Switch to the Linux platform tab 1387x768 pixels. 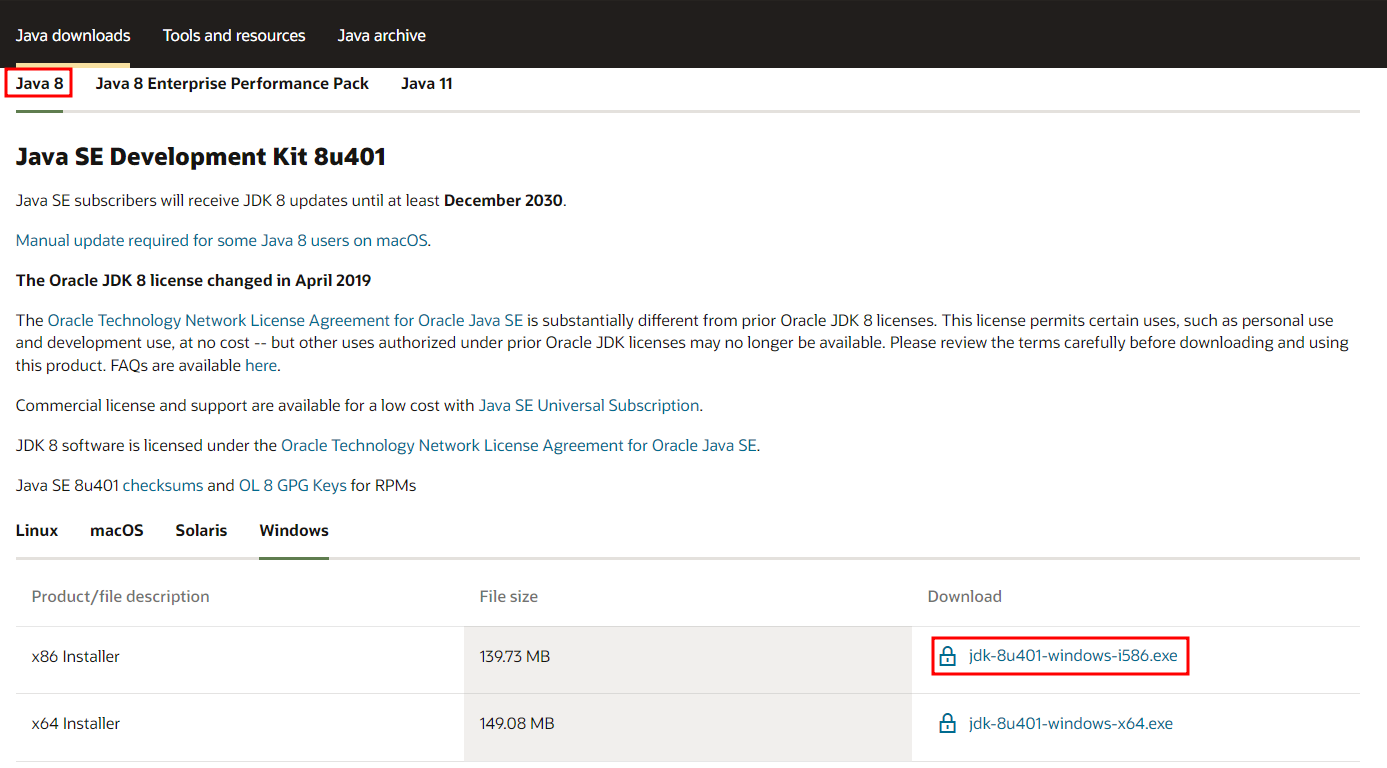(37, 530)
